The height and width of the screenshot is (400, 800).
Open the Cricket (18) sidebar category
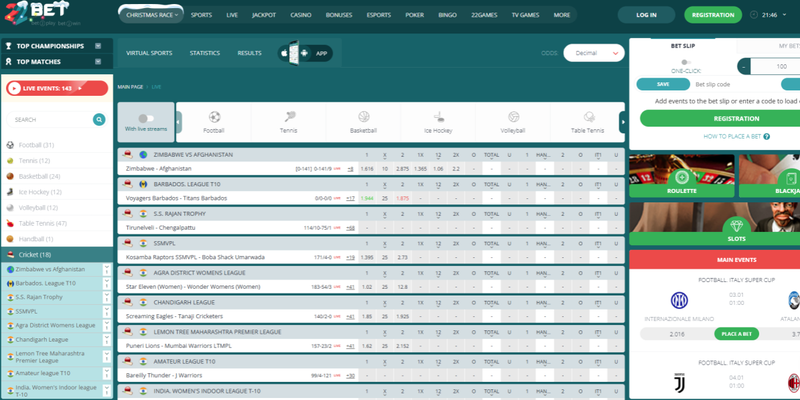coord(57,255)
